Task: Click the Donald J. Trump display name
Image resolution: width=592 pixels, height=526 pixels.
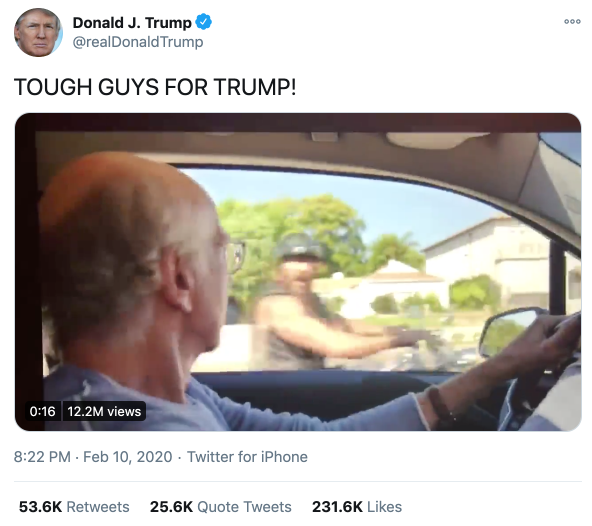Action: click(132, 23)
